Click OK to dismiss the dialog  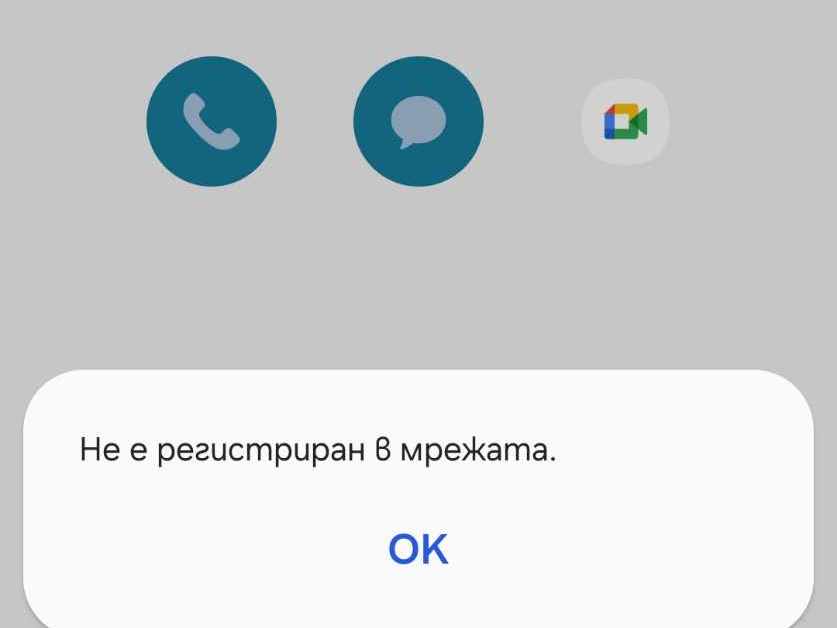click(x=418, y=548)
